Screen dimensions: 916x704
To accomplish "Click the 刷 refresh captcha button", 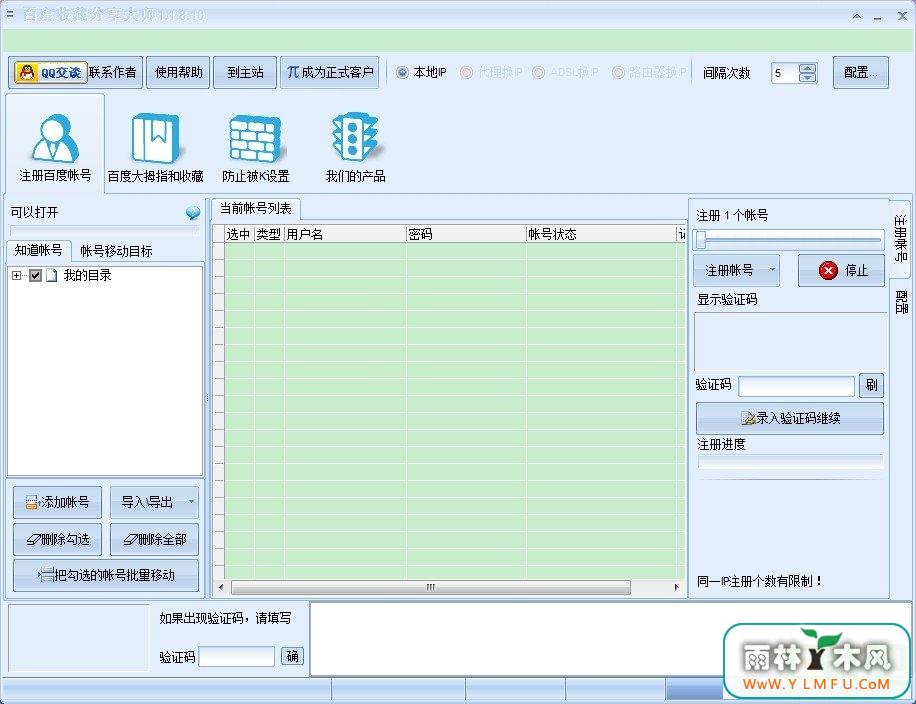I will click(871, 386).
